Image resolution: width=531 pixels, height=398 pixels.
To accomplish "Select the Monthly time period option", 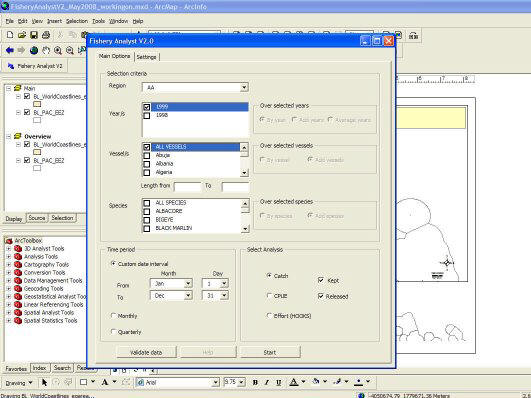I will point(113,316).
